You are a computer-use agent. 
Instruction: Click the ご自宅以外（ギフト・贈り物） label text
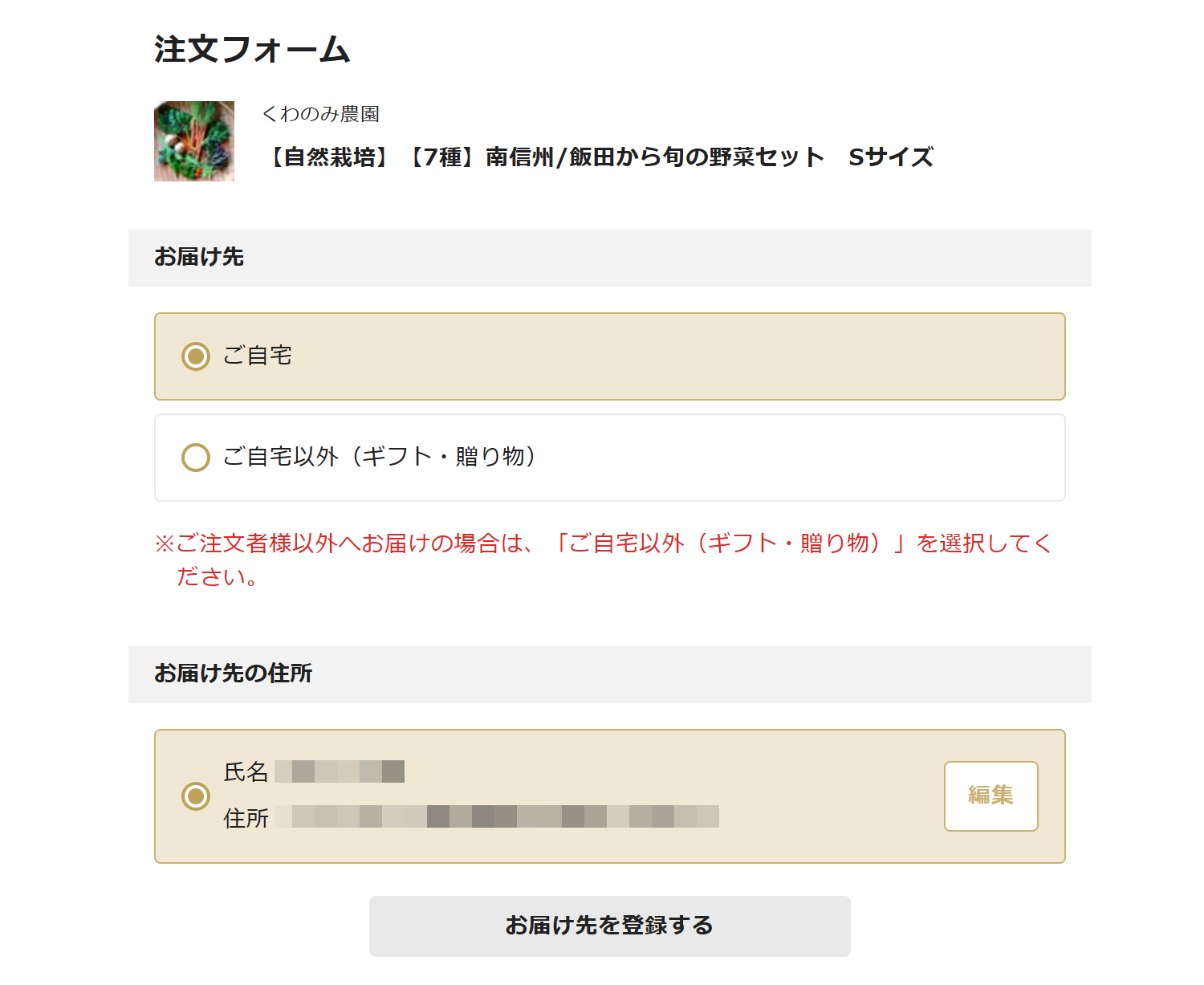click(380, 457)
